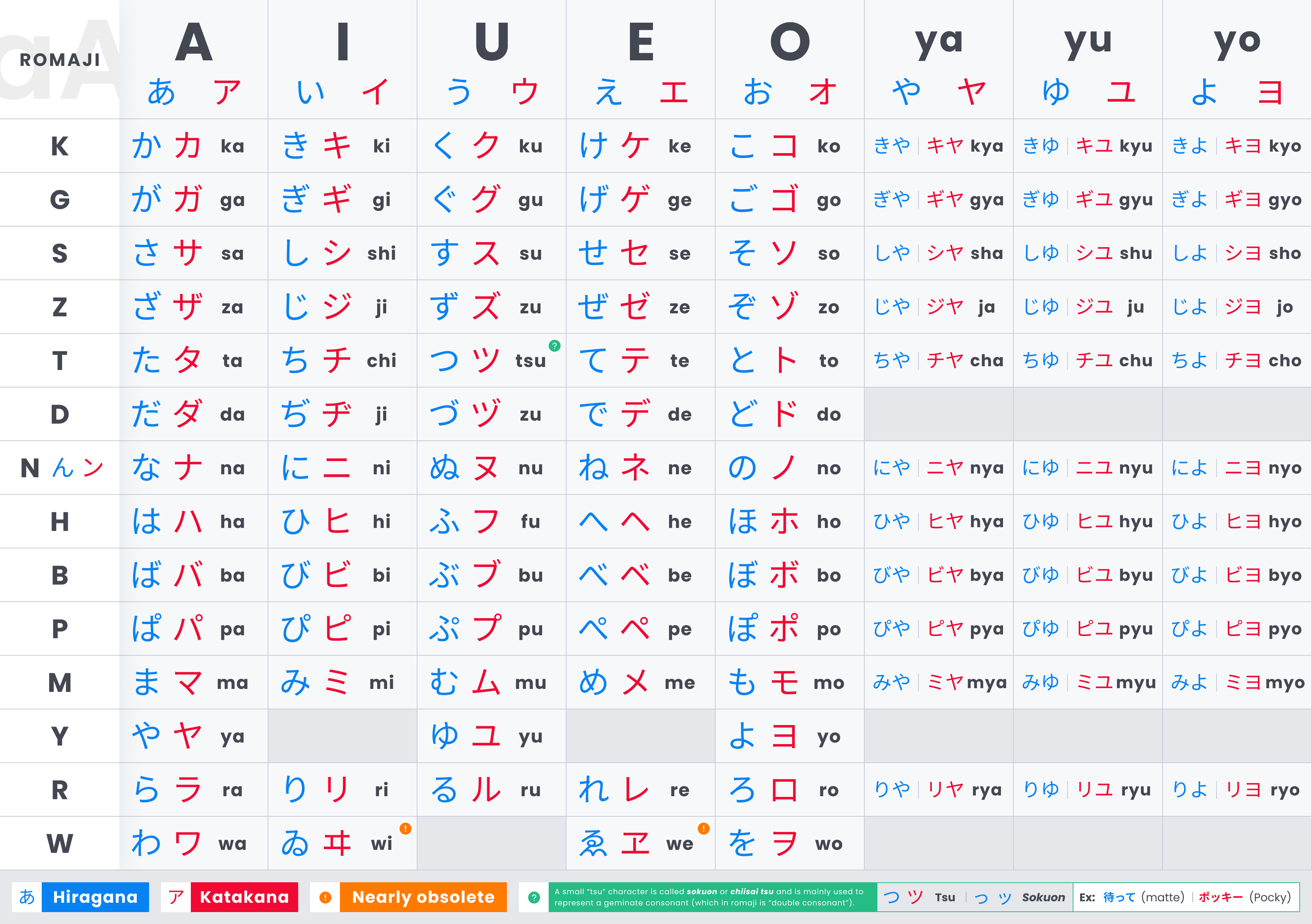Select the blue Hiragana legend button
The image size is (1312, 924).
click(95, 897)
